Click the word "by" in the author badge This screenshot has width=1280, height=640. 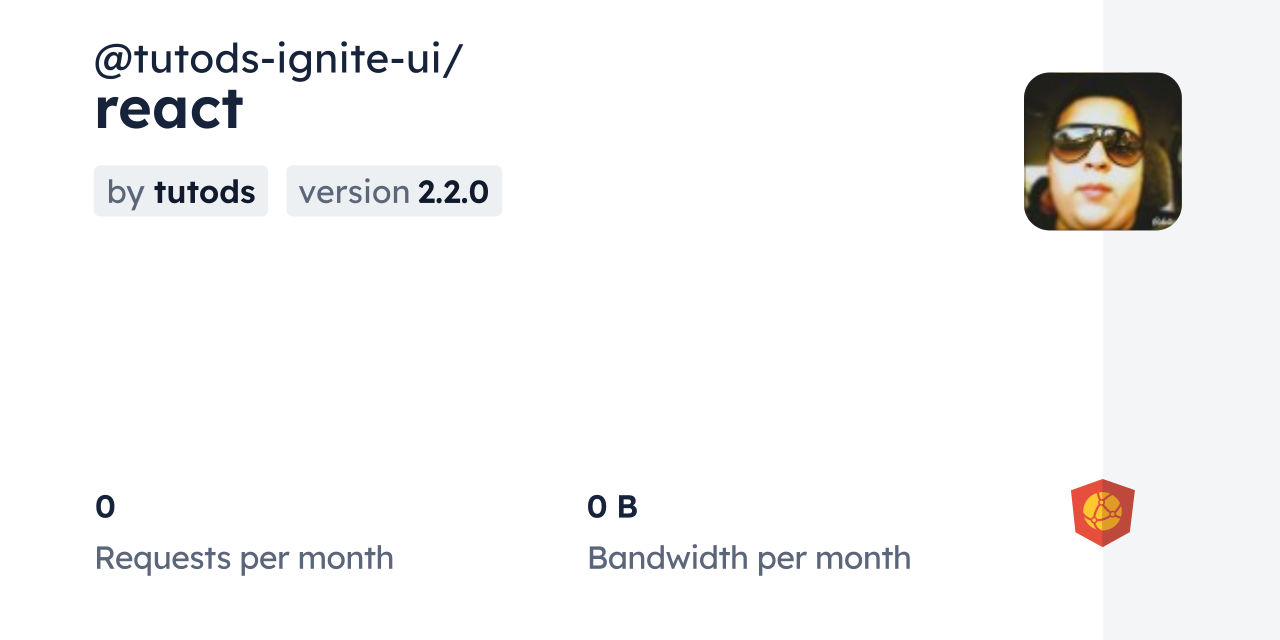click(x=126, y=192)
